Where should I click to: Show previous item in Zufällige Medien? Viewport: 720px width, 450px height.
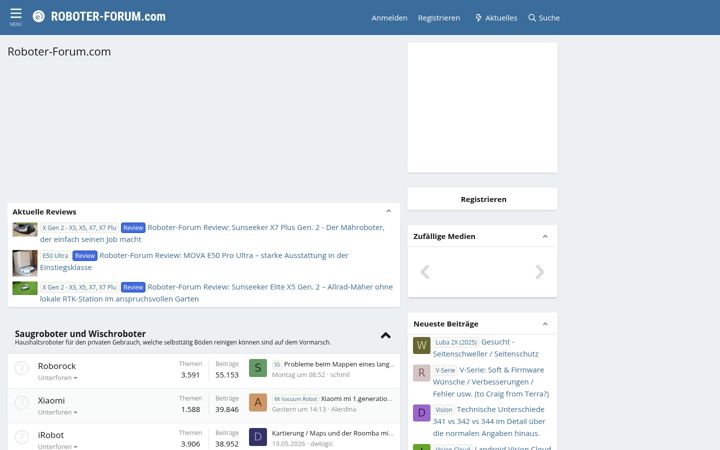(x=425, y=272)
